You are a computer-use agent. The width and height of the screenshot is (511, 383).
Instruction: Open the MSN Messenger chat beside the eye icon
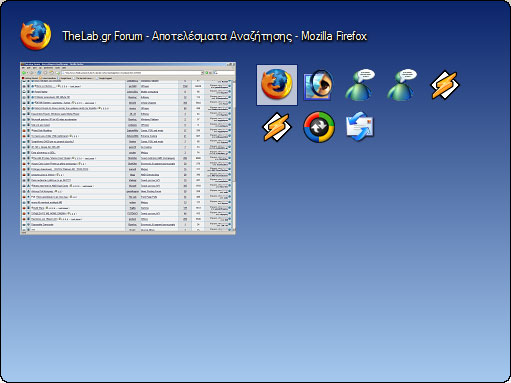(360, 85)
